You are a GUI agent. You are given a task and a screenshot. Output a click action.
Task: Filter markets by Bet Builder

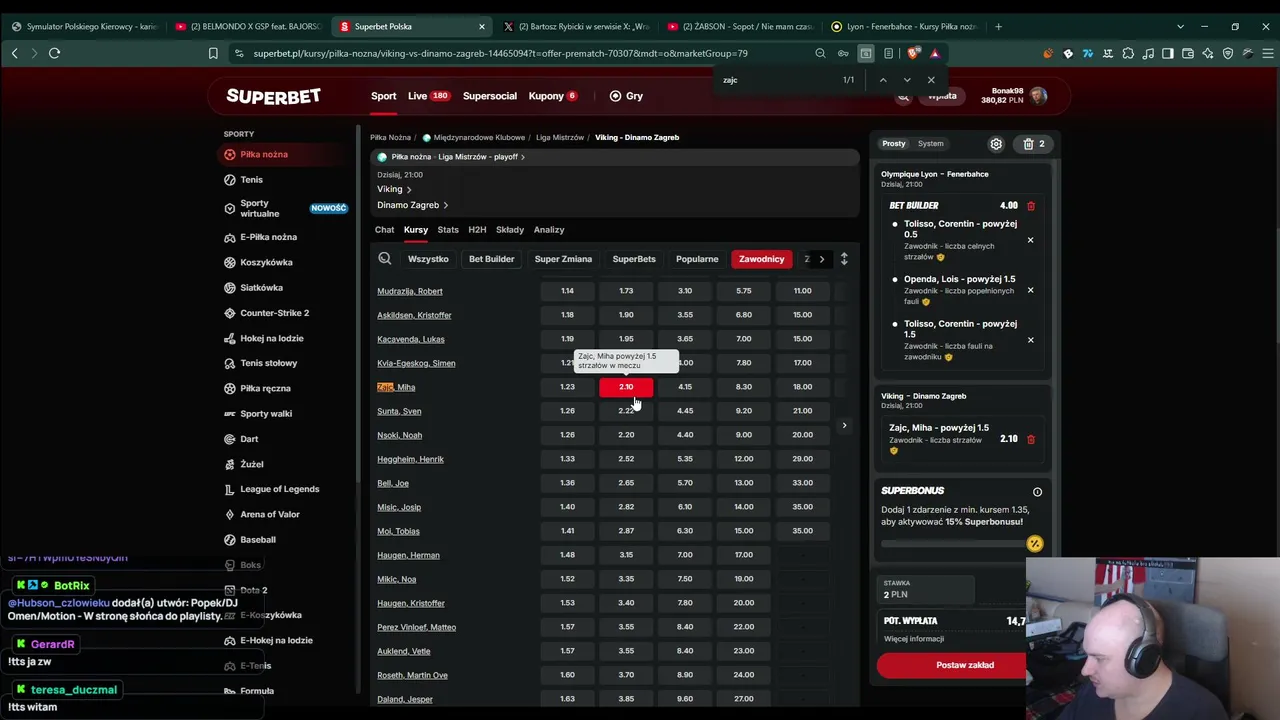492,259
